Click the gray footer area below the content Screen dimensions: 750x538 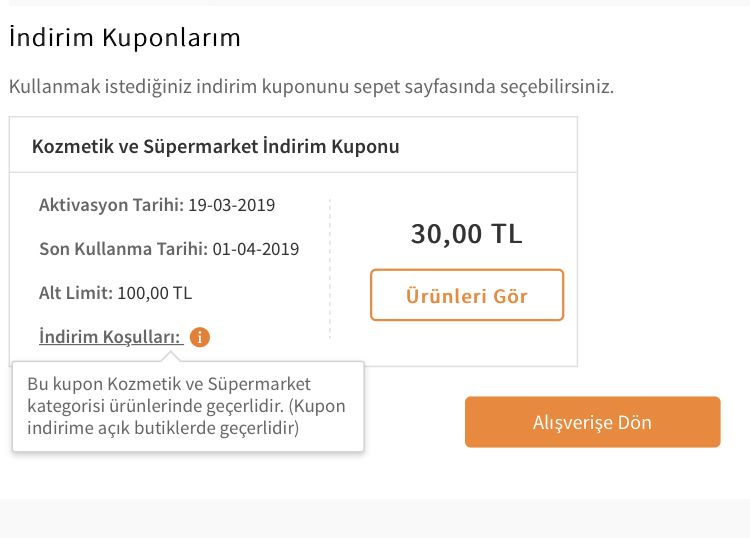(375, 518)
